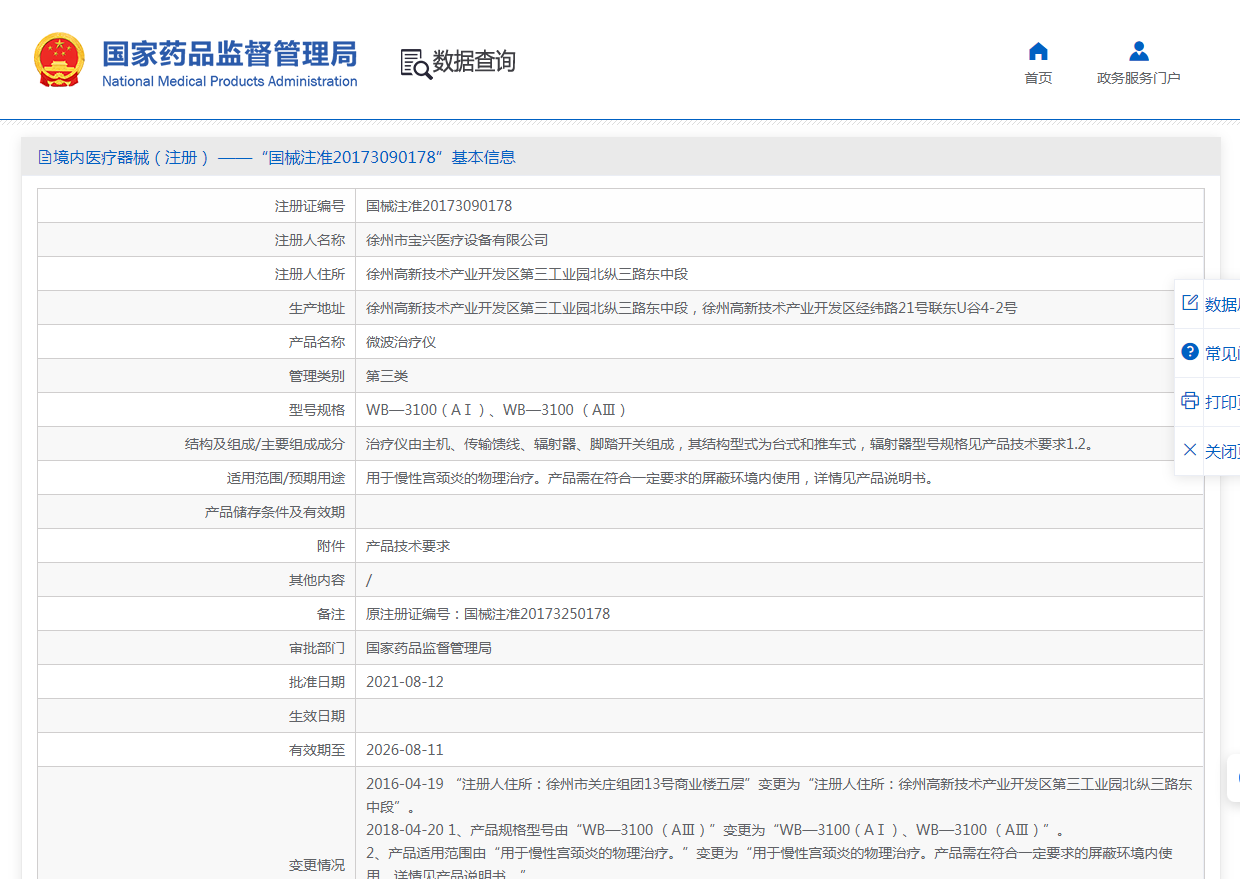Image resolution: width=1240 pixels, height=879 pixels.
Task: Click expiry date 2026-08-11
Action: pyautogui.click(x=405, y=750)
